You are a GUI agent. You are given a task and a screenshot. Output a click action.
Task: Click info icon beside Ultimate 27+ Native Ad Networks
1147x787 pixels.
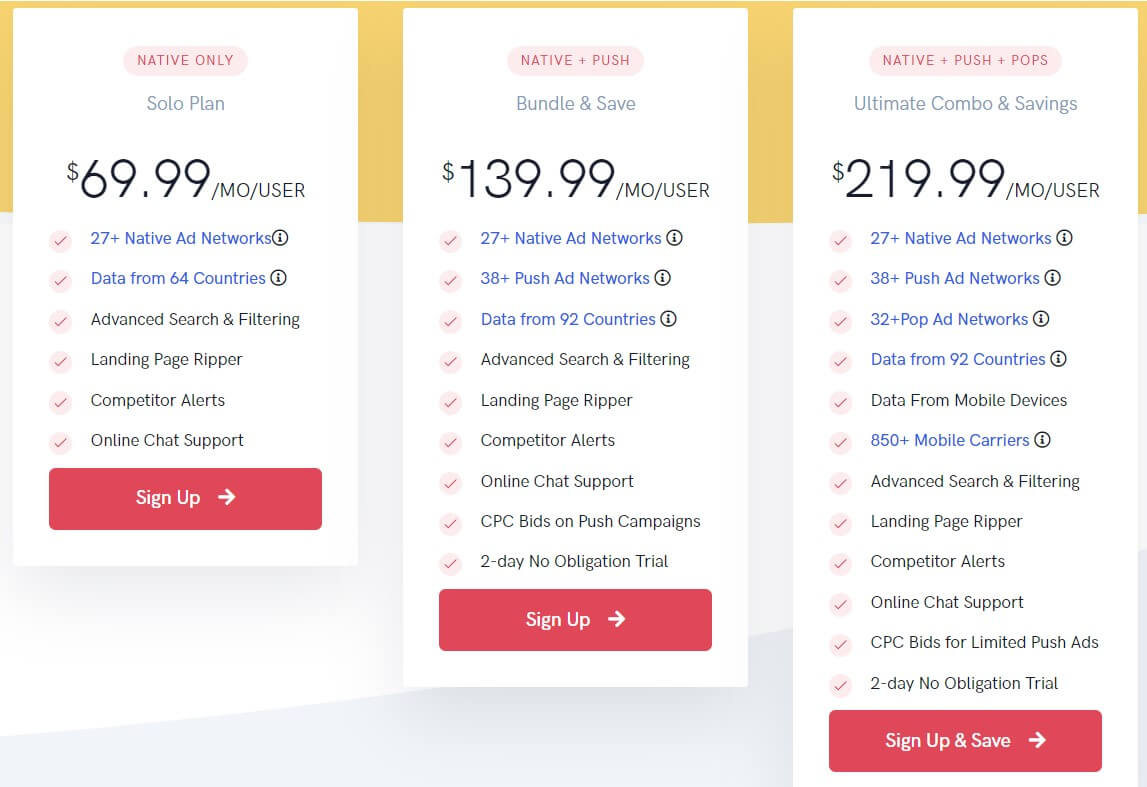click(x=1065, y=238)
